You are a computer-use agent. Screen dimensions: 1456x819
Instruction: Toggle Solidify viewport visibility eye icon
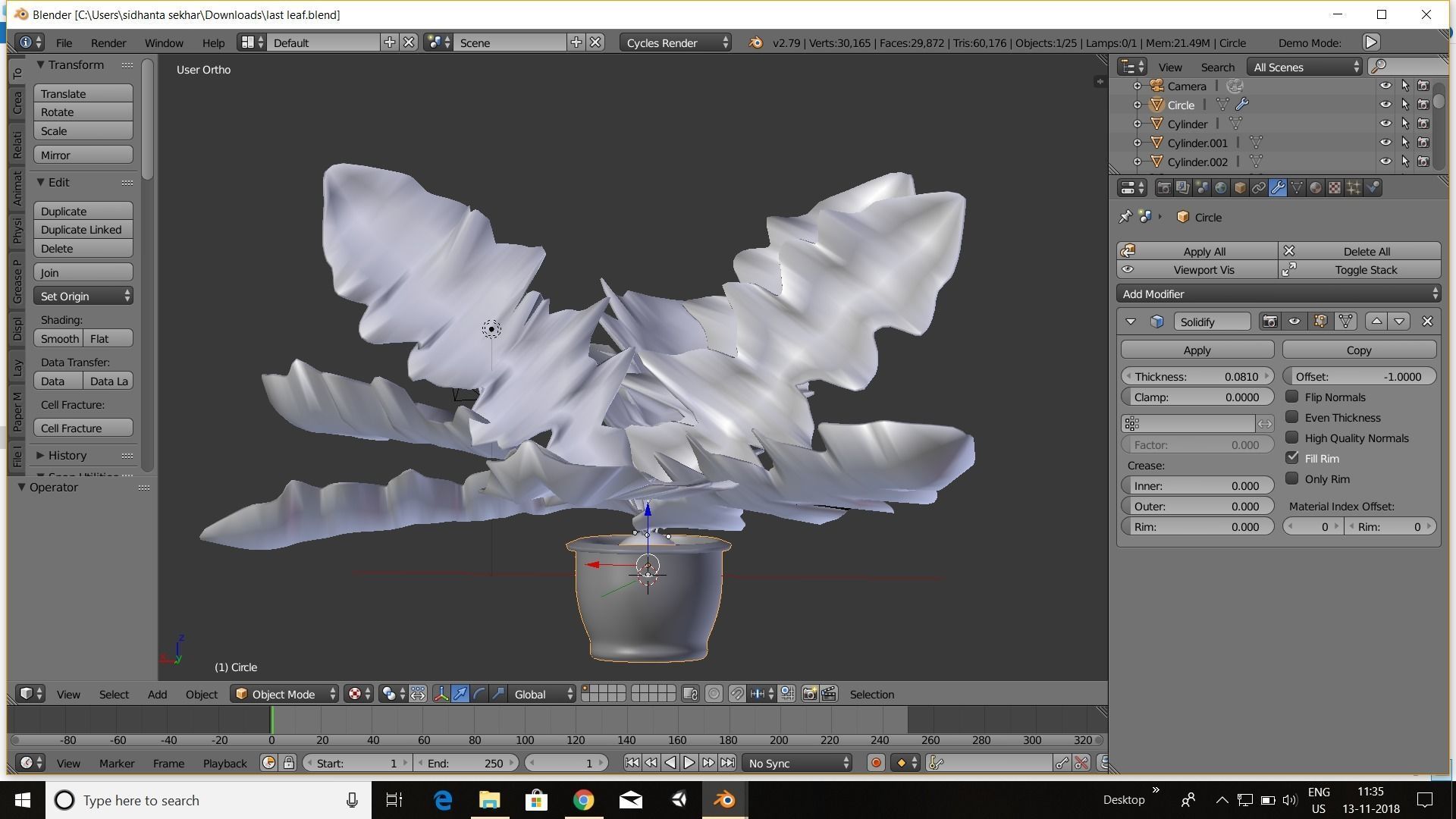click(x=1294, y=322)
